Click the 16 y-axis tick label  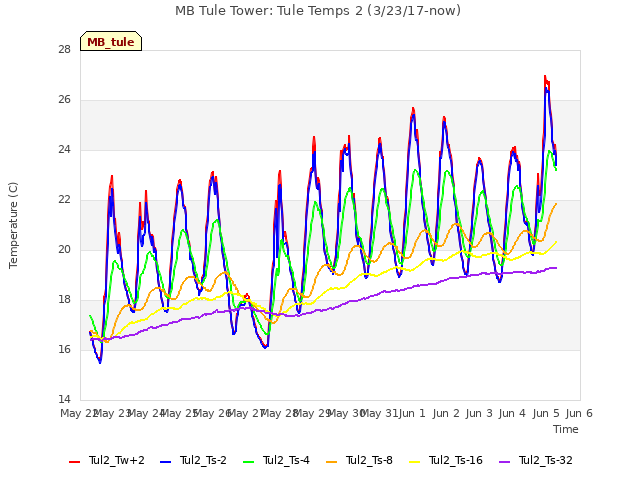tap(64, 349)
